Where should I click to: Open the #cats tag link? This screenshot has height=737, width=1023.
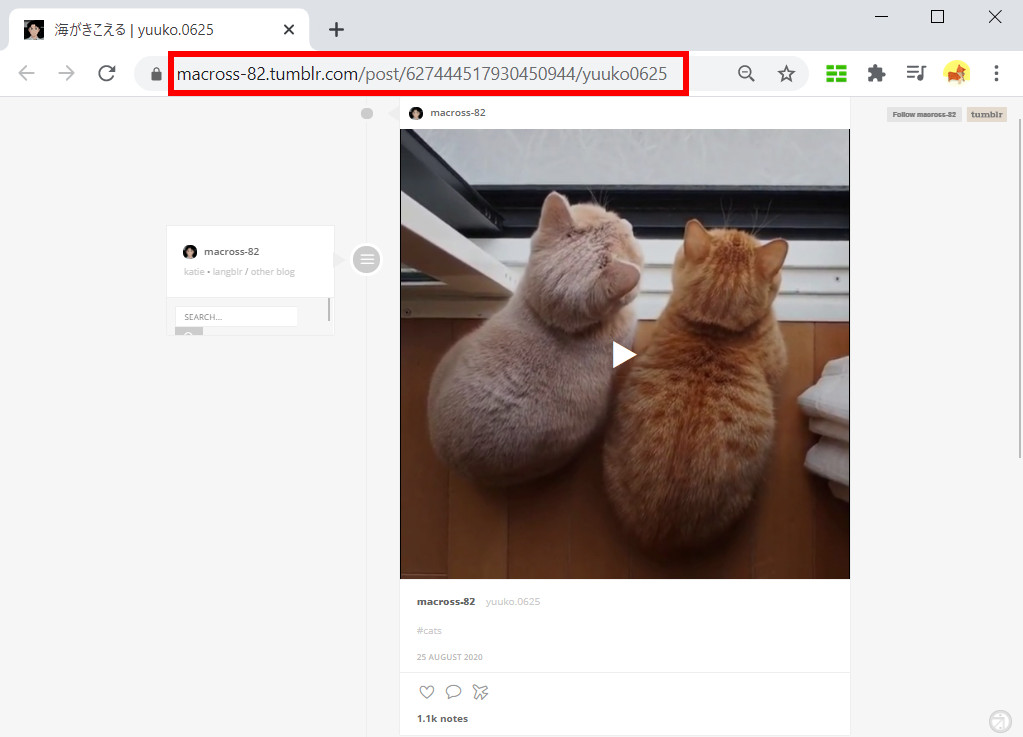click(x=429, y=631)
